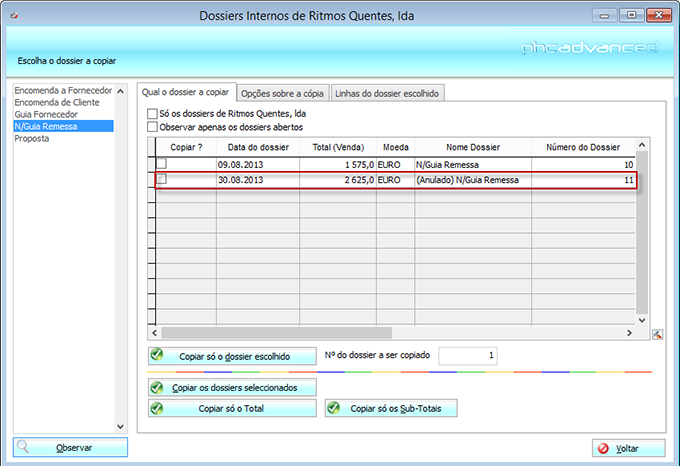Image resolution: width=680 pixels, height=466 pixels.
Task: Click the Observar button
Action: click(x=70, y=447)
